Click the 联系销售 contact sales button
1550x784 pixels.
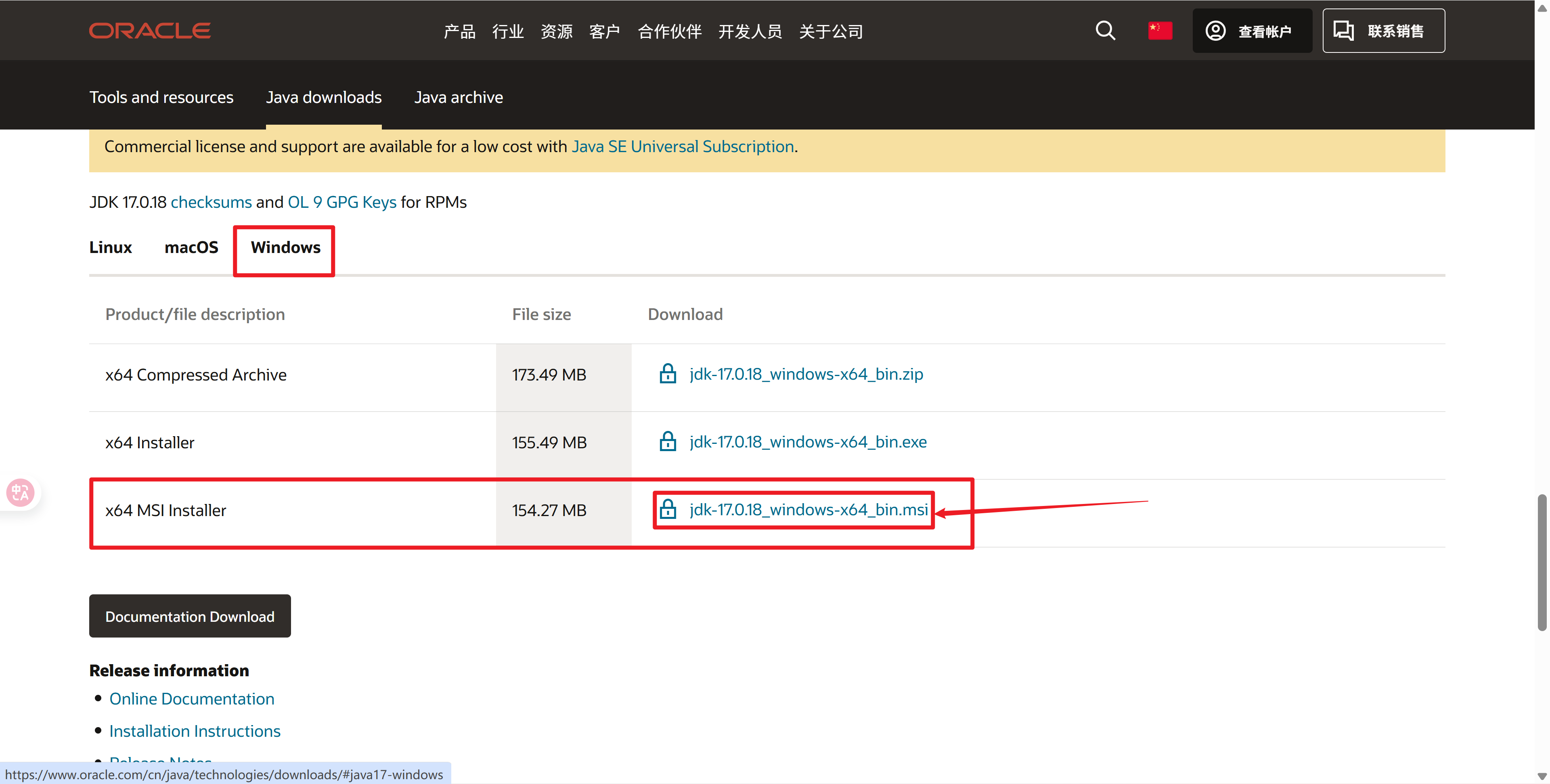point(1383,31)
